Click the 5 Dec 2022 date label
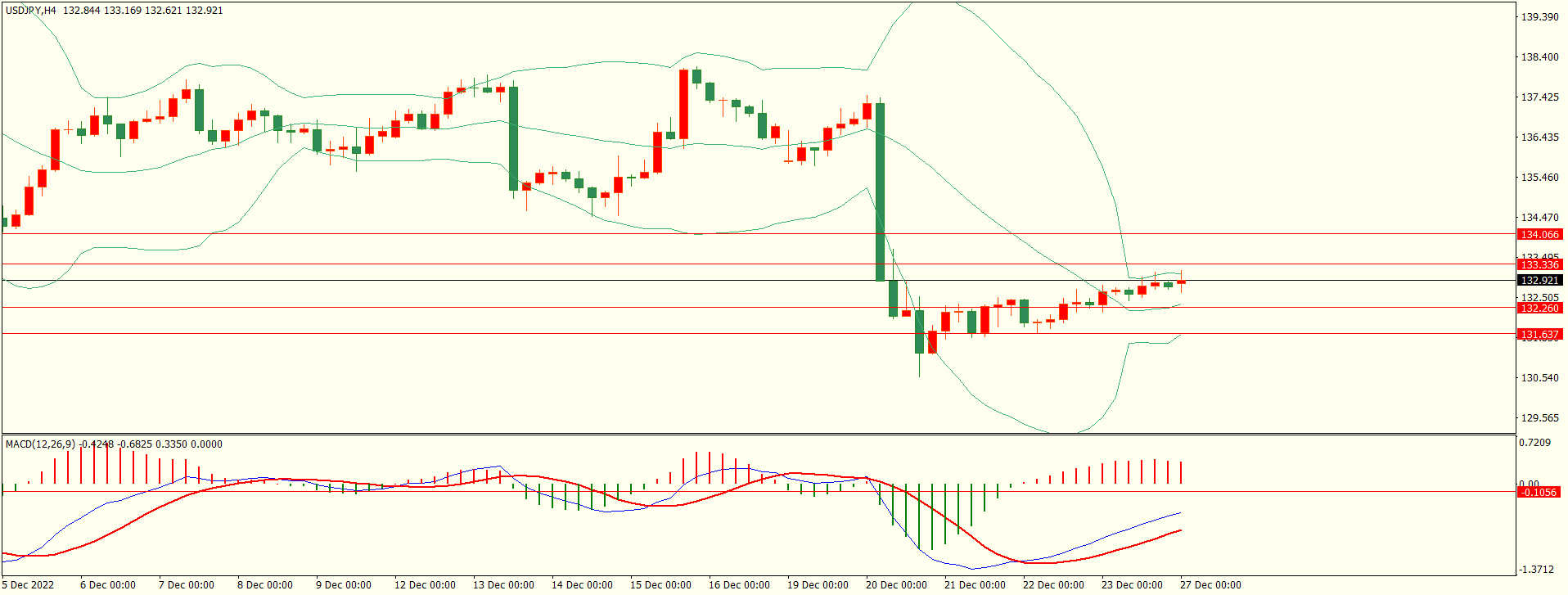 tap(29, 585)
